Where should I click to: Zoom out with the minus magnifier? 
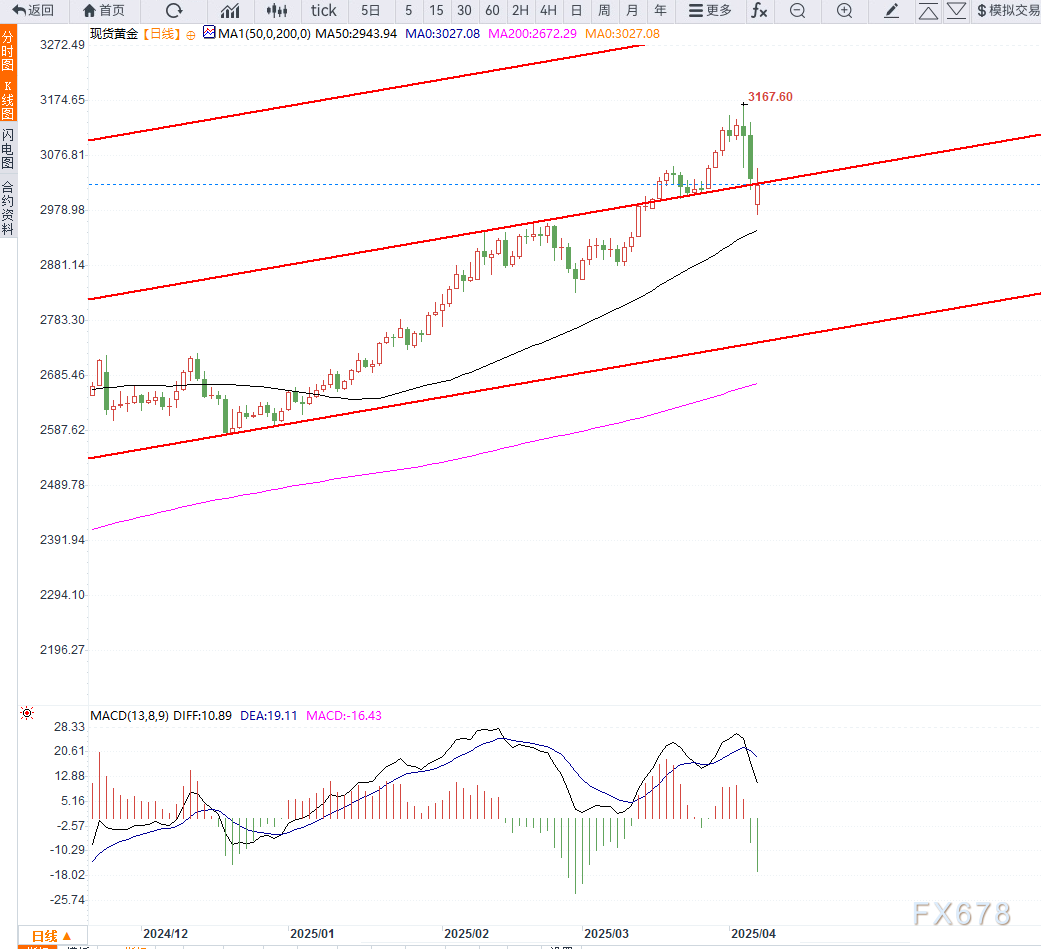pyautogui.click(x=797, y=11)
